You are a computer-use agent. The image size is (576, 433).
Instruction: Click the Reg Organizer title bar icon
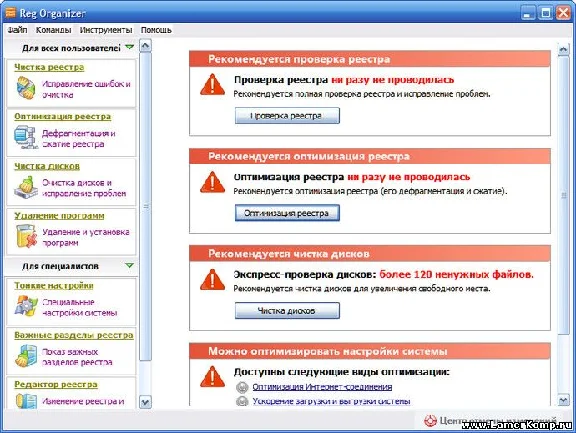(x=10, y=13)
